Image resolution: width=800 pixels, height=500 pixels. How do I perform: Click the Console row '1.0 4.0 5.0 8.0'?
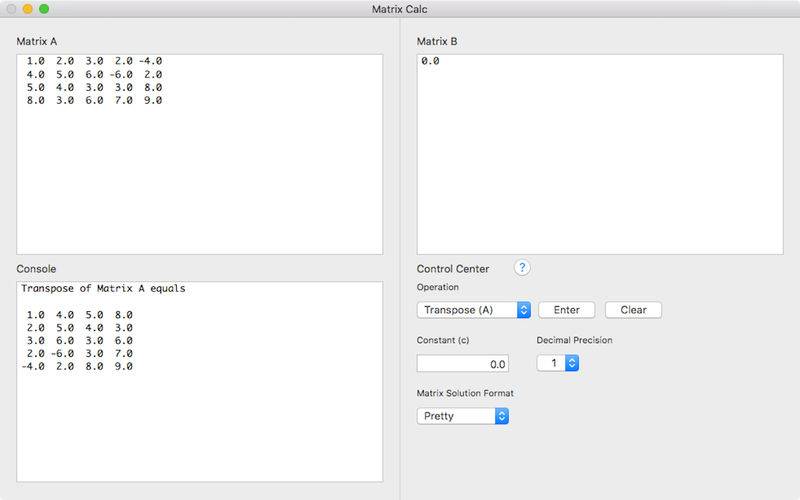click(80, 315)
